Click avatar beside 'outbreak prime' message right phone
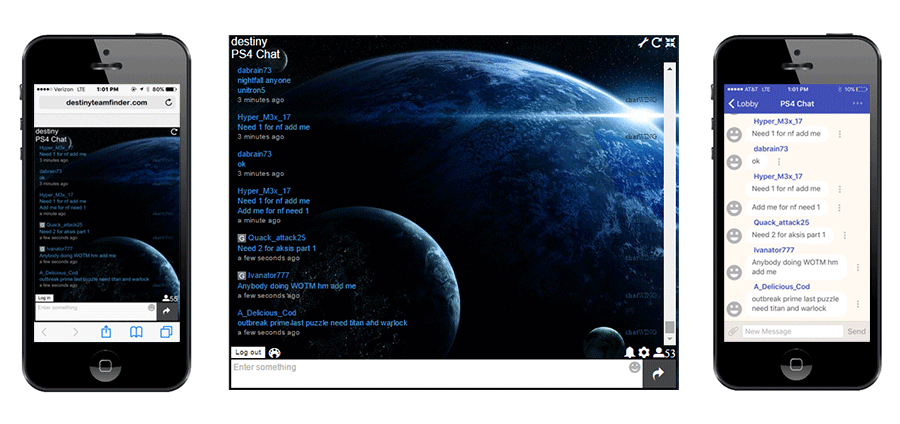The image size is (900, 424). [x=734, y=309]
